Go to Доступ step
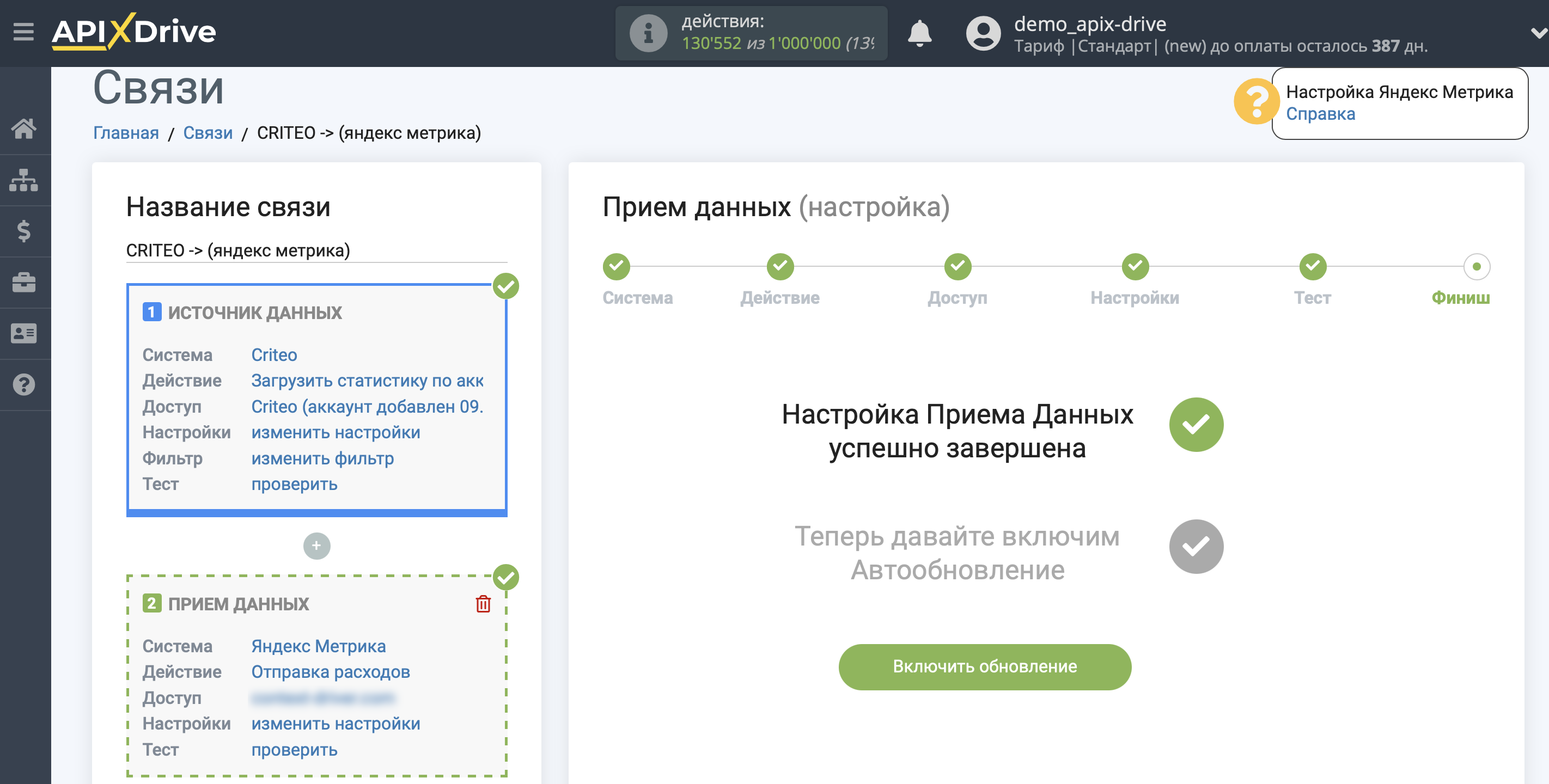Image resolution: width=1549 pixels, height=784 pixels. (x=958, y=267)
